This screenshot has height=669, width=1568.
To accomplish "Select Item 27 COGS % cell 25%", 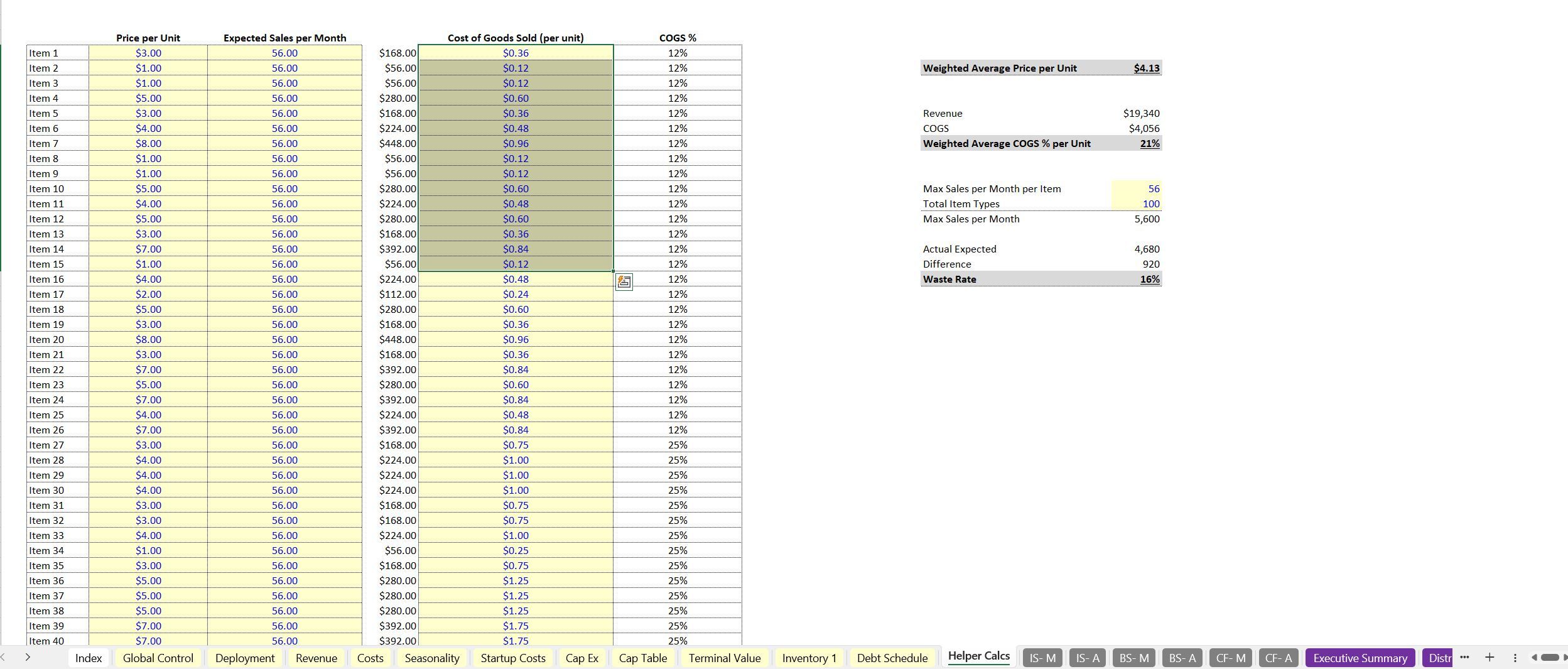I will pos(678,445).
